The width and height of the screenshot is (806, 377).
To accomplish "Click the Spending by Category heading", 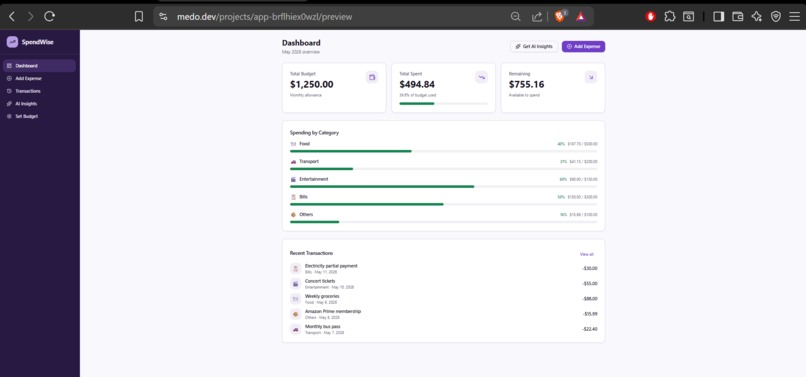I will click(x=314, y=133).
